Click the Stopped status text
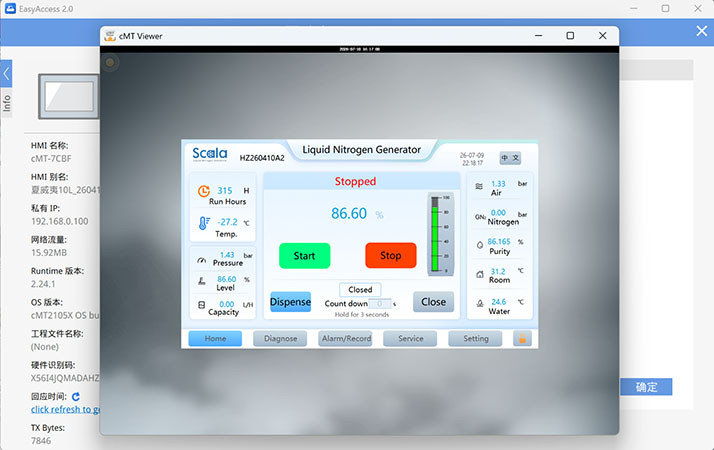This screenshot has height=450, width=714. pos(355,181)
